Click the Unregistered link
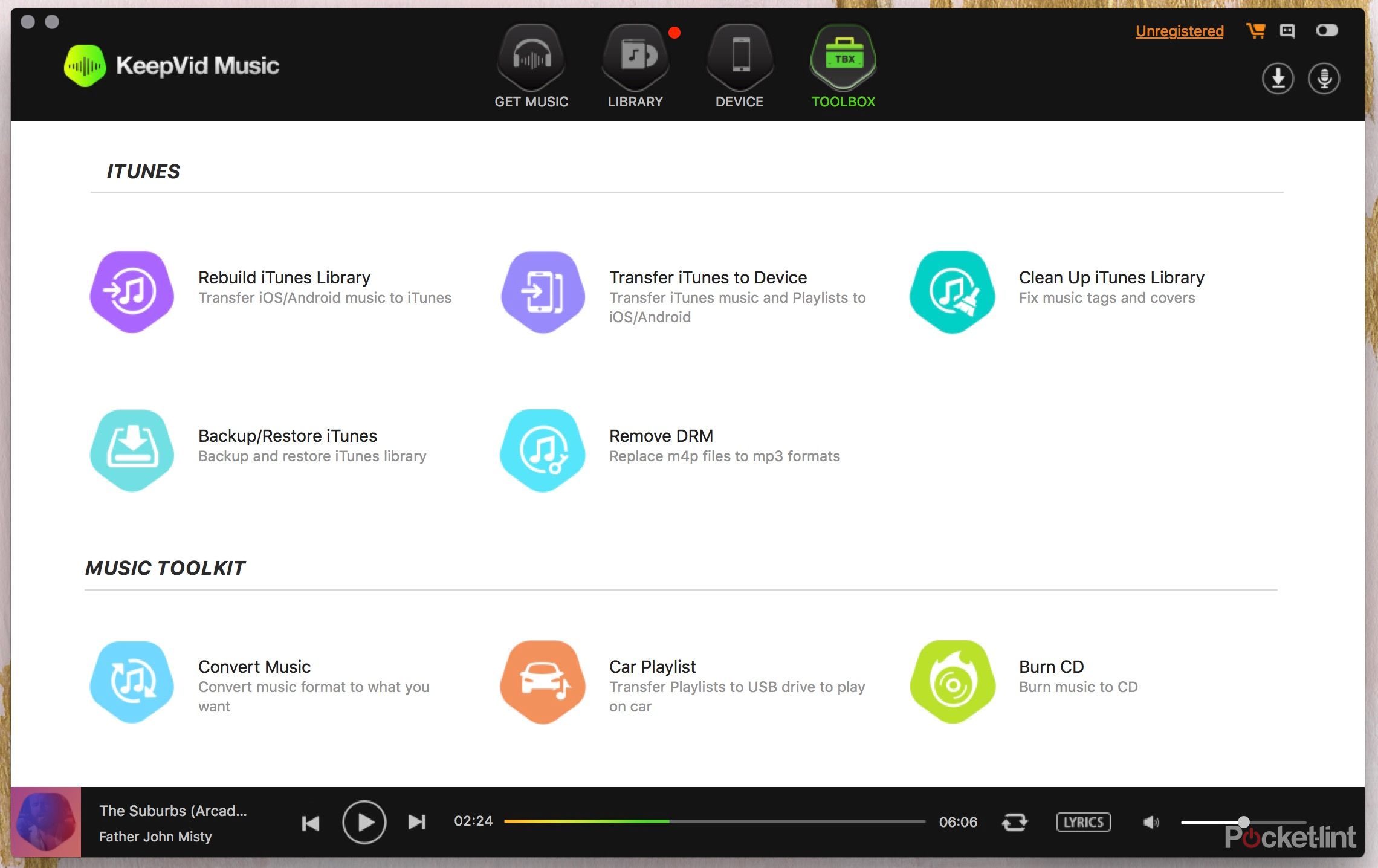This screenshot has height=868, width=1378. pyautogui.click(x=1179, y=31)
